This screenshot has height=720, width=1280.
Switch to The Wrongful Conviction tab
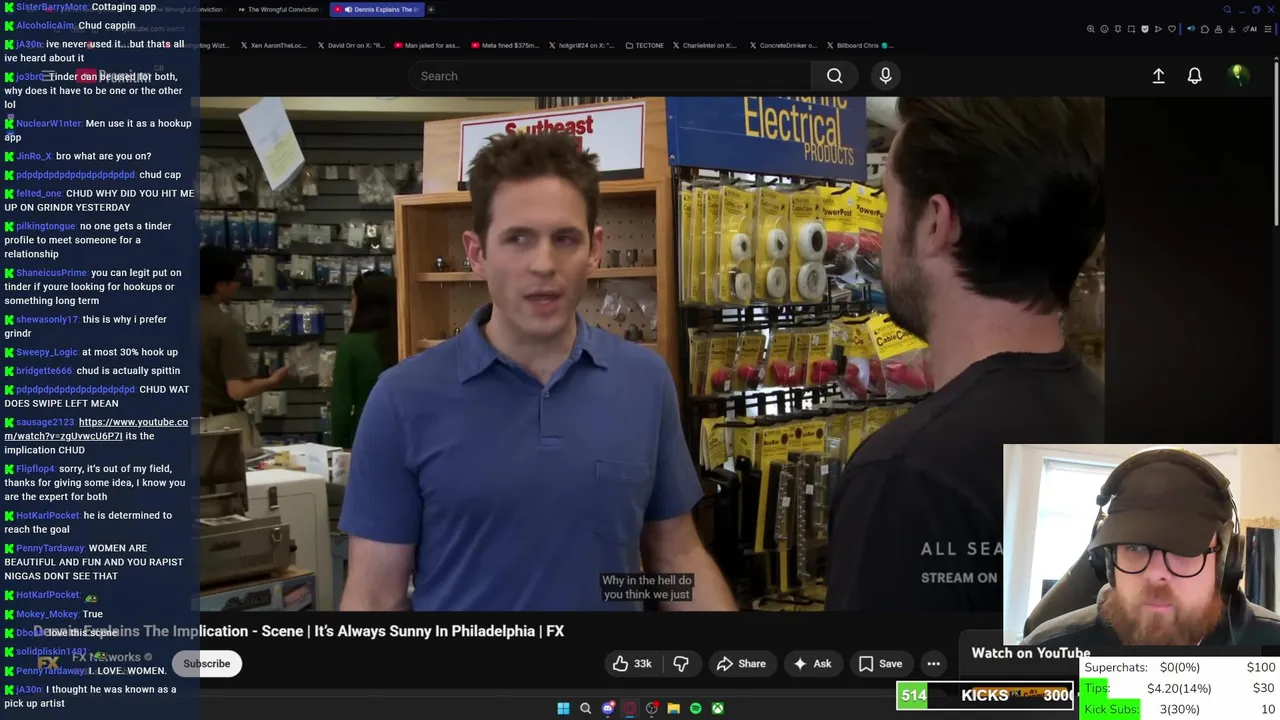(x=279, y=9)
